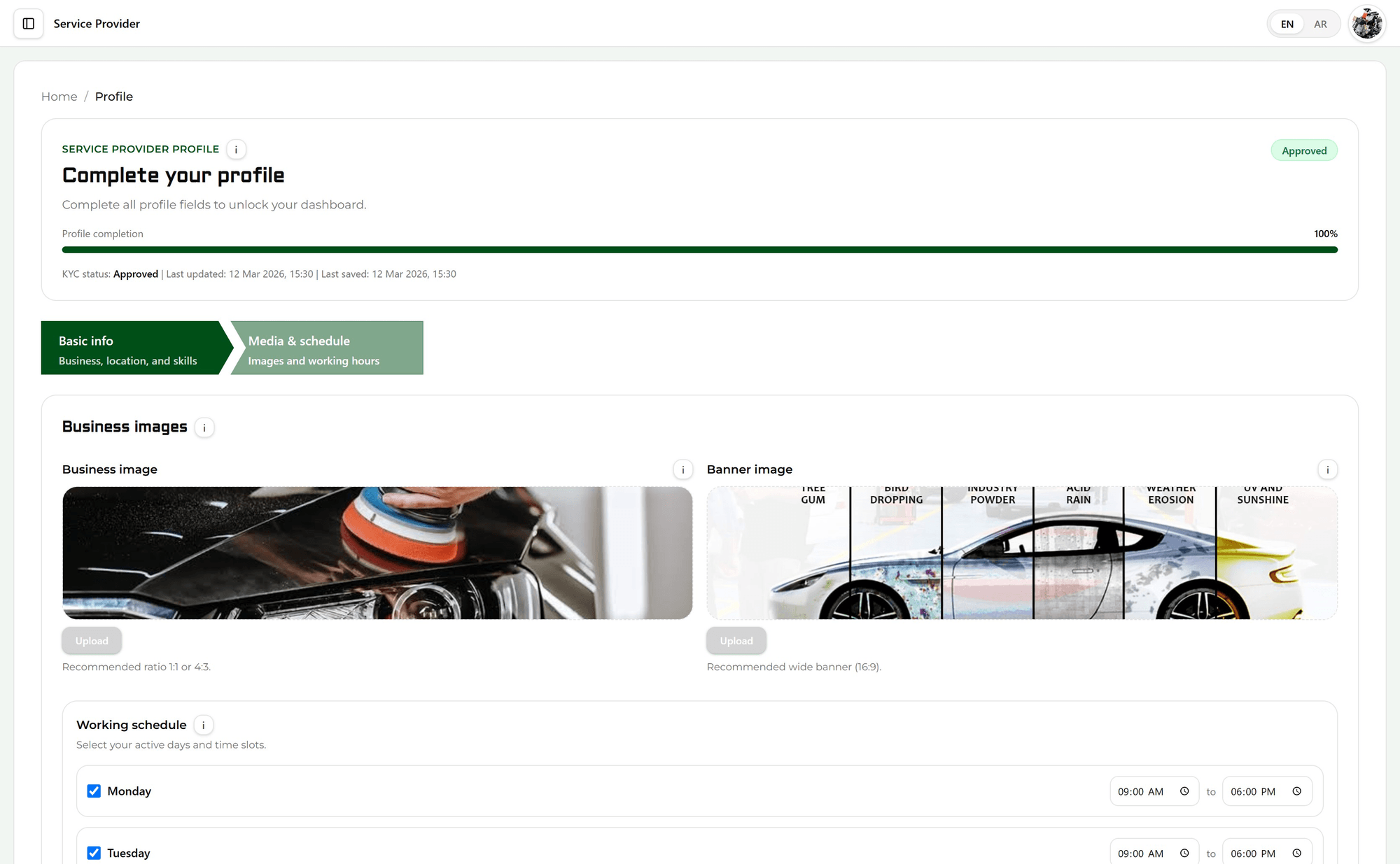The image size is (1400, 864).
Task: Click the KYC status Approved text
Action: 136,274
